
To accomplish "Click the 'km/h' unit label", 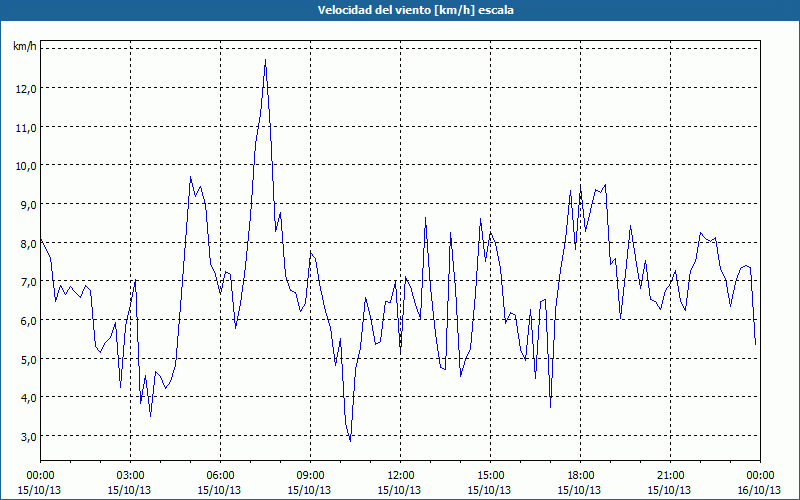I will 24,46.
